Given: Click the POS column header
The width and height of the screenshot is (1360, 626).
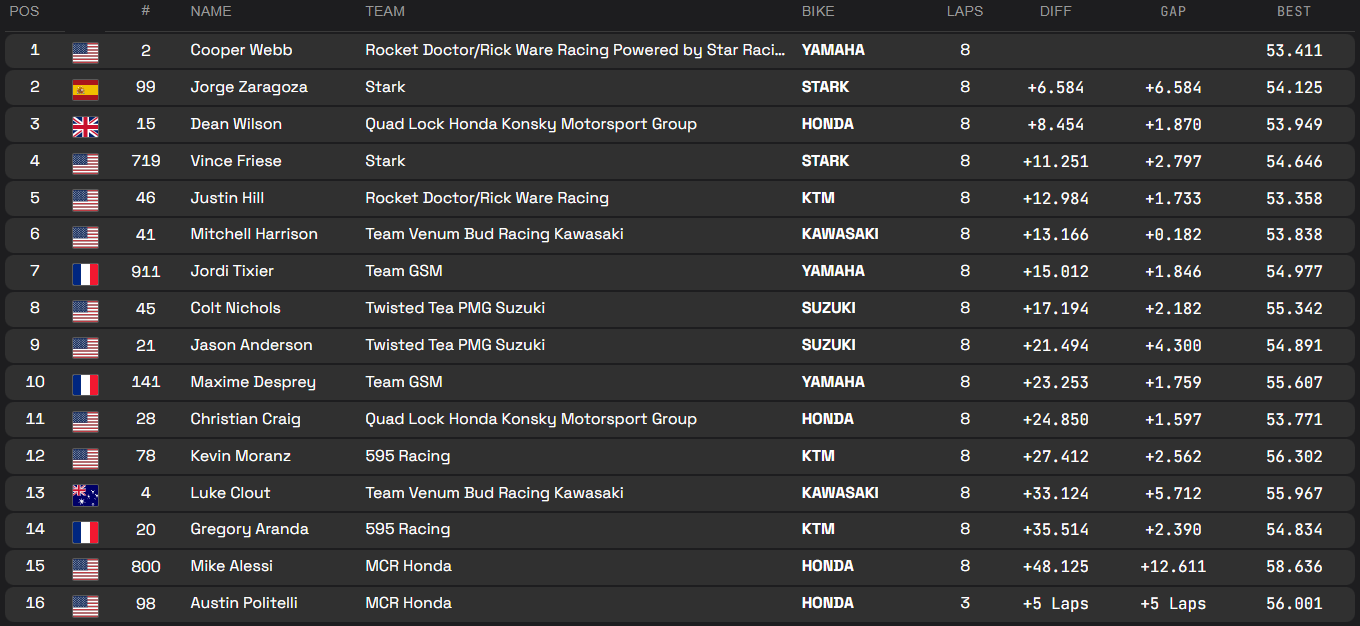Looking at the screenshot, I should click(25, 12).
